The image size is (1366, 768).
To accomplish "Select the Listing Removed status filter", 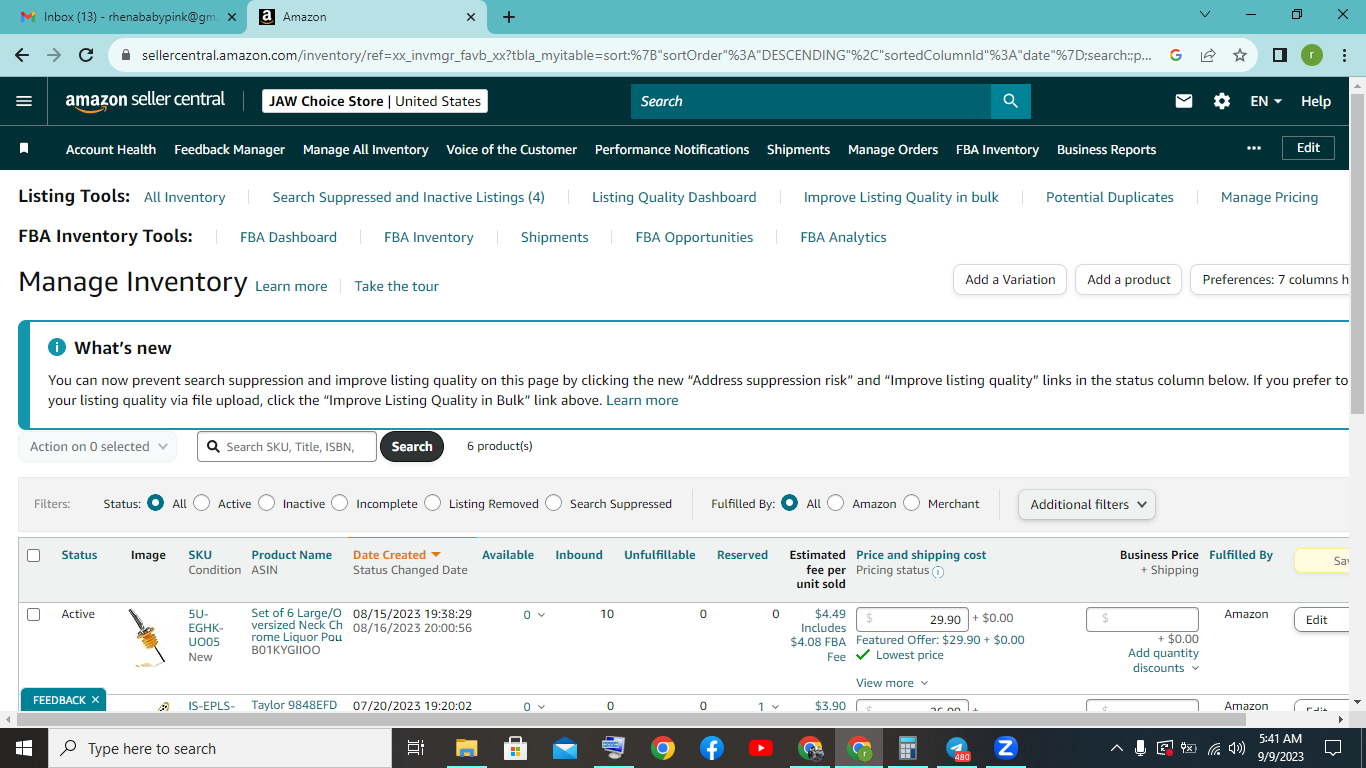I will coord(432,503).
